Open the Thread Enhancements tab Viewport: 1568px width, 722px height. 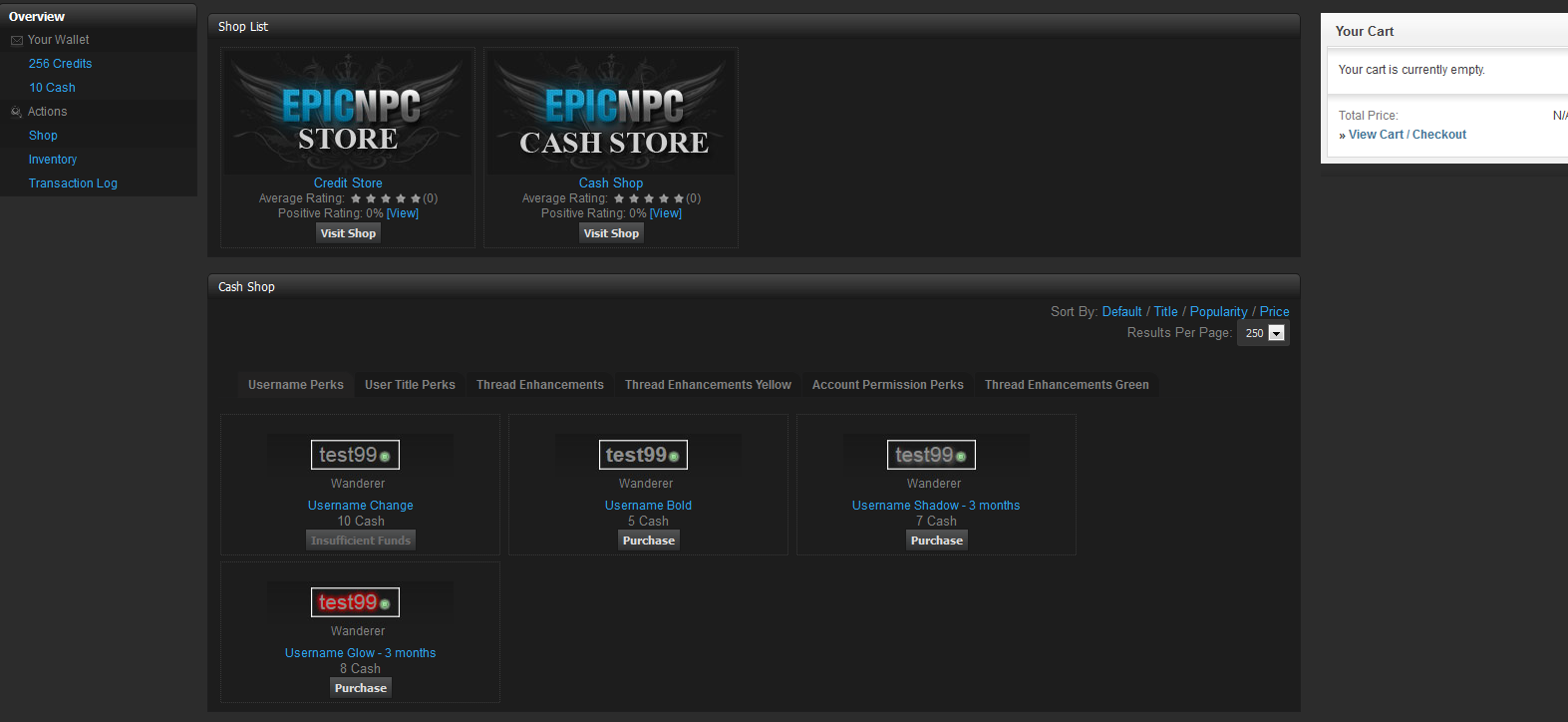540,385
